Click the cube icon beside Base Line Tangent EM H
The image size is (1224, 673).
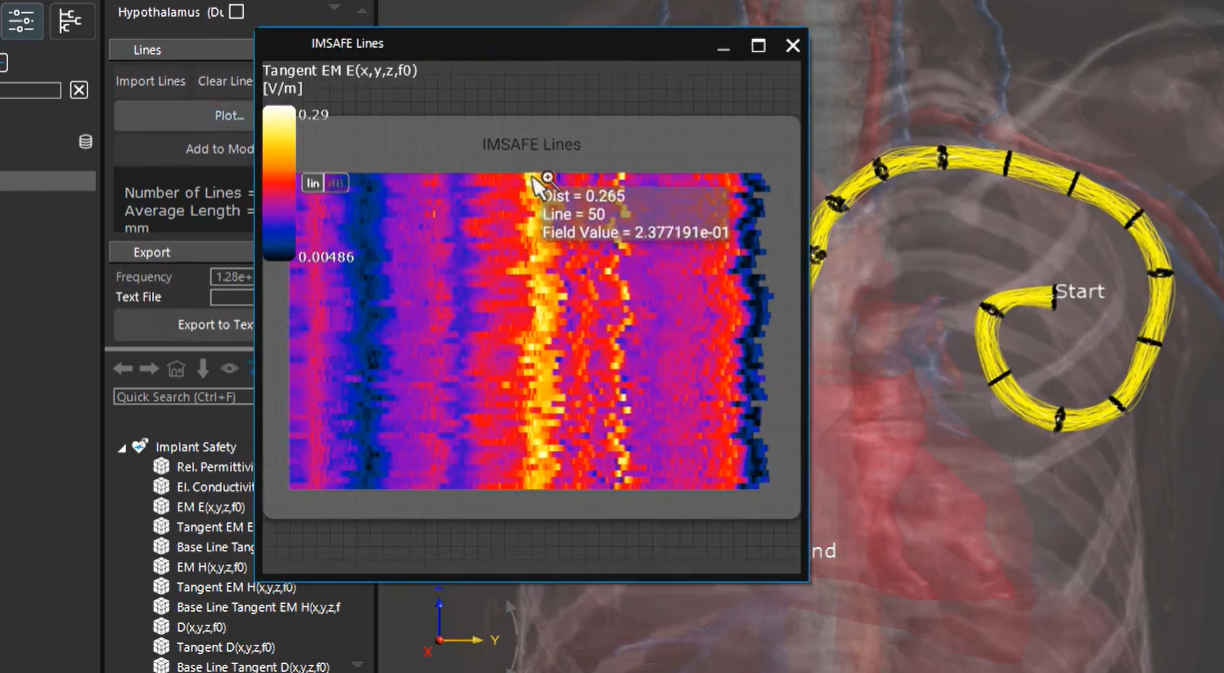(161, 607)
